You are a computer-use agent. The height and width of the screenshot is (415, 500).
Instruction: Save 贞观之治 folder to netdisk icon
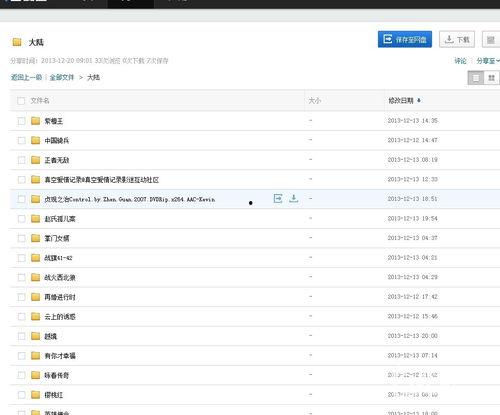(x=278, y=199)
